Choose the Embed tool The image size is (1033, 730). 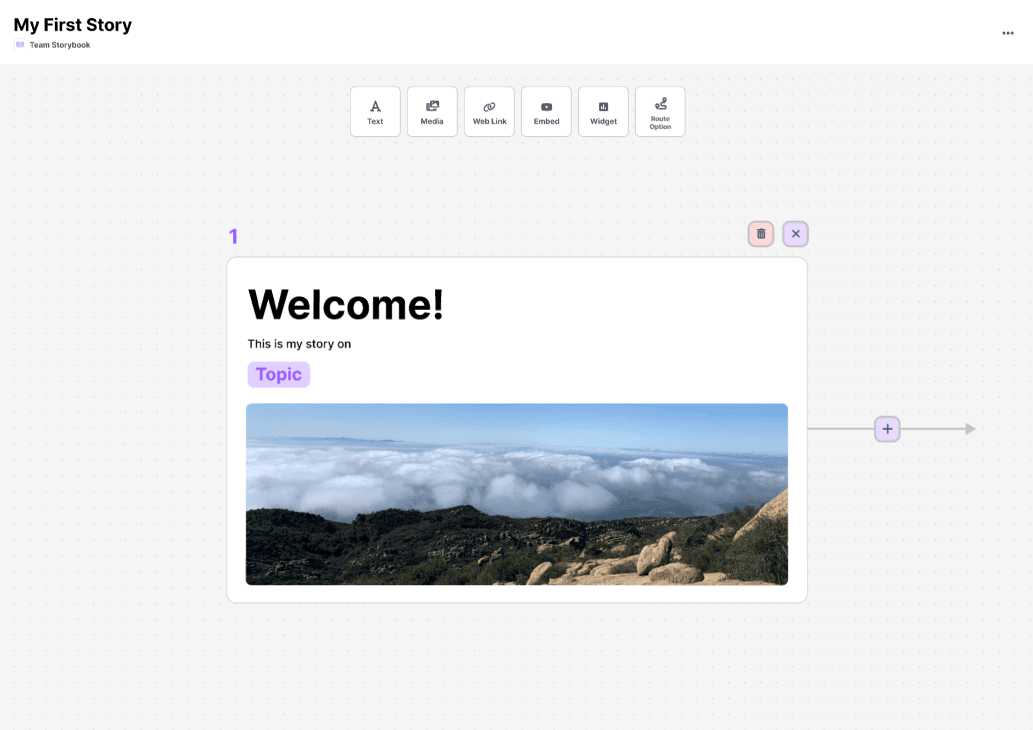[x=546, y=111]
